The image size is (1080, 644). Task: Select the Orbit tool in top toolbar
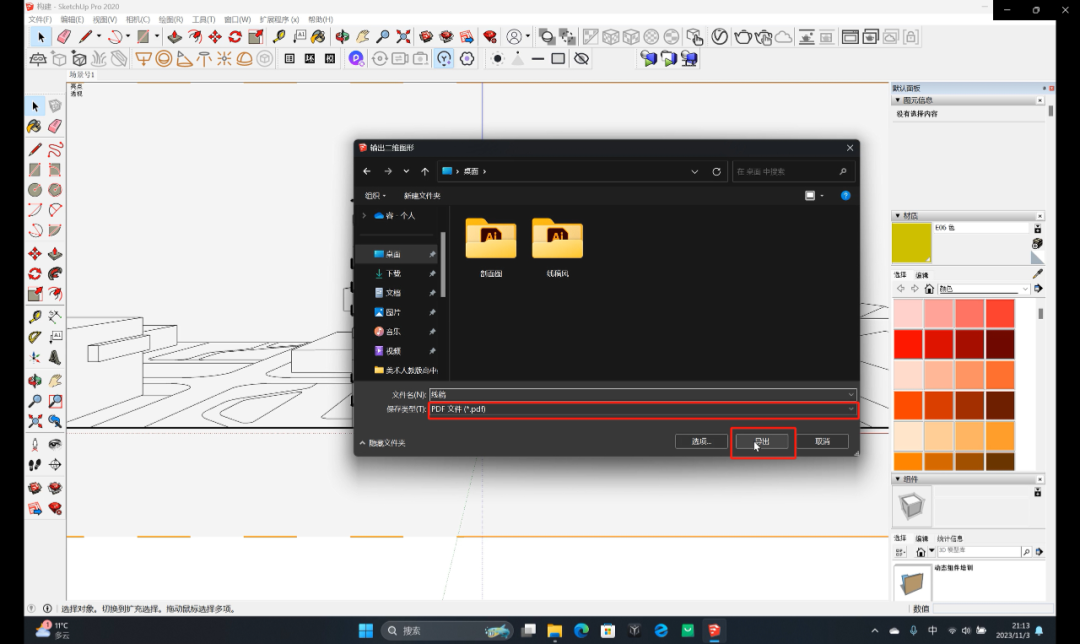tap(342, 37)
